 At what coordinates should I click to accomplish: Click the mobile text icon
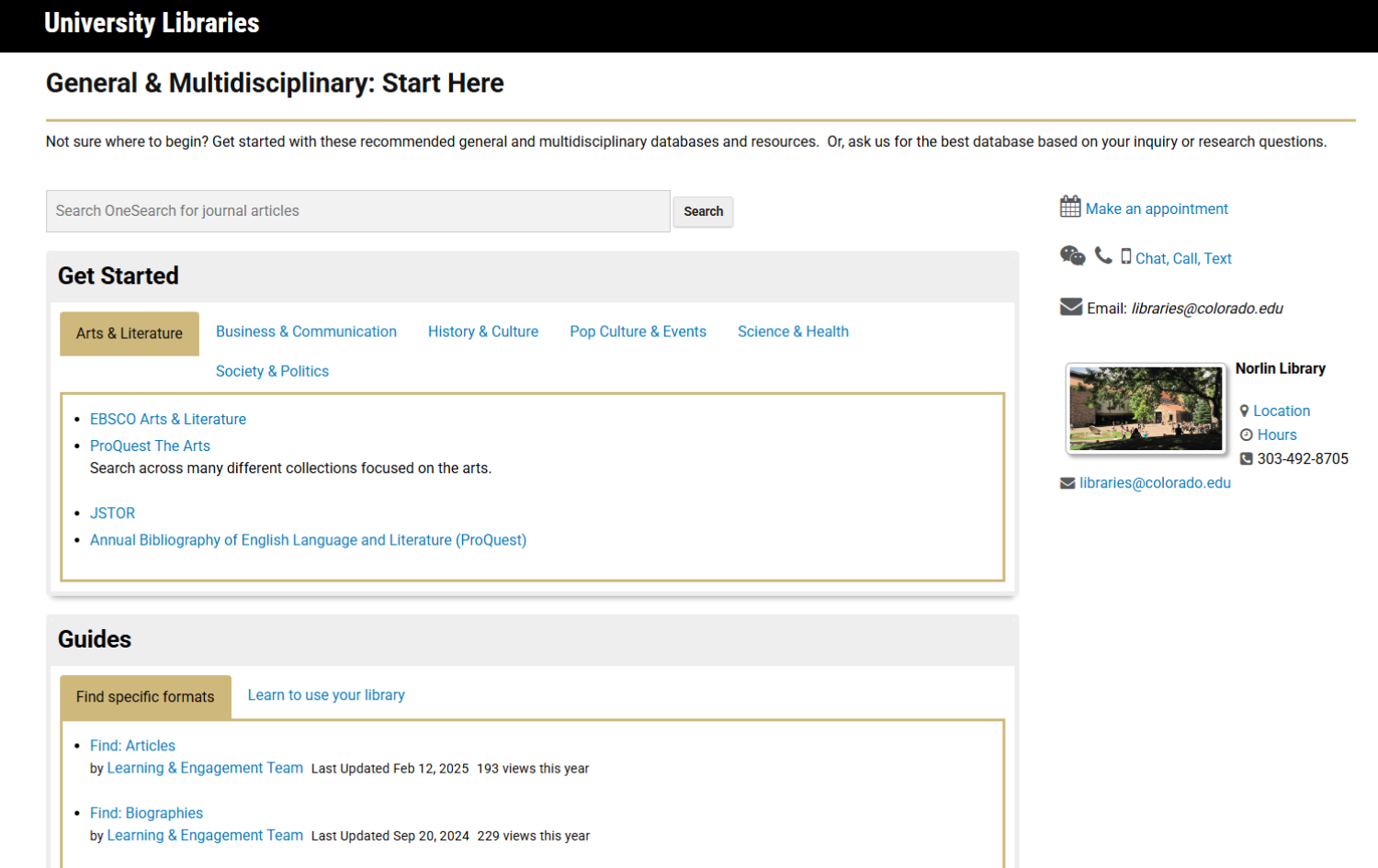[x=1125, y=256]
